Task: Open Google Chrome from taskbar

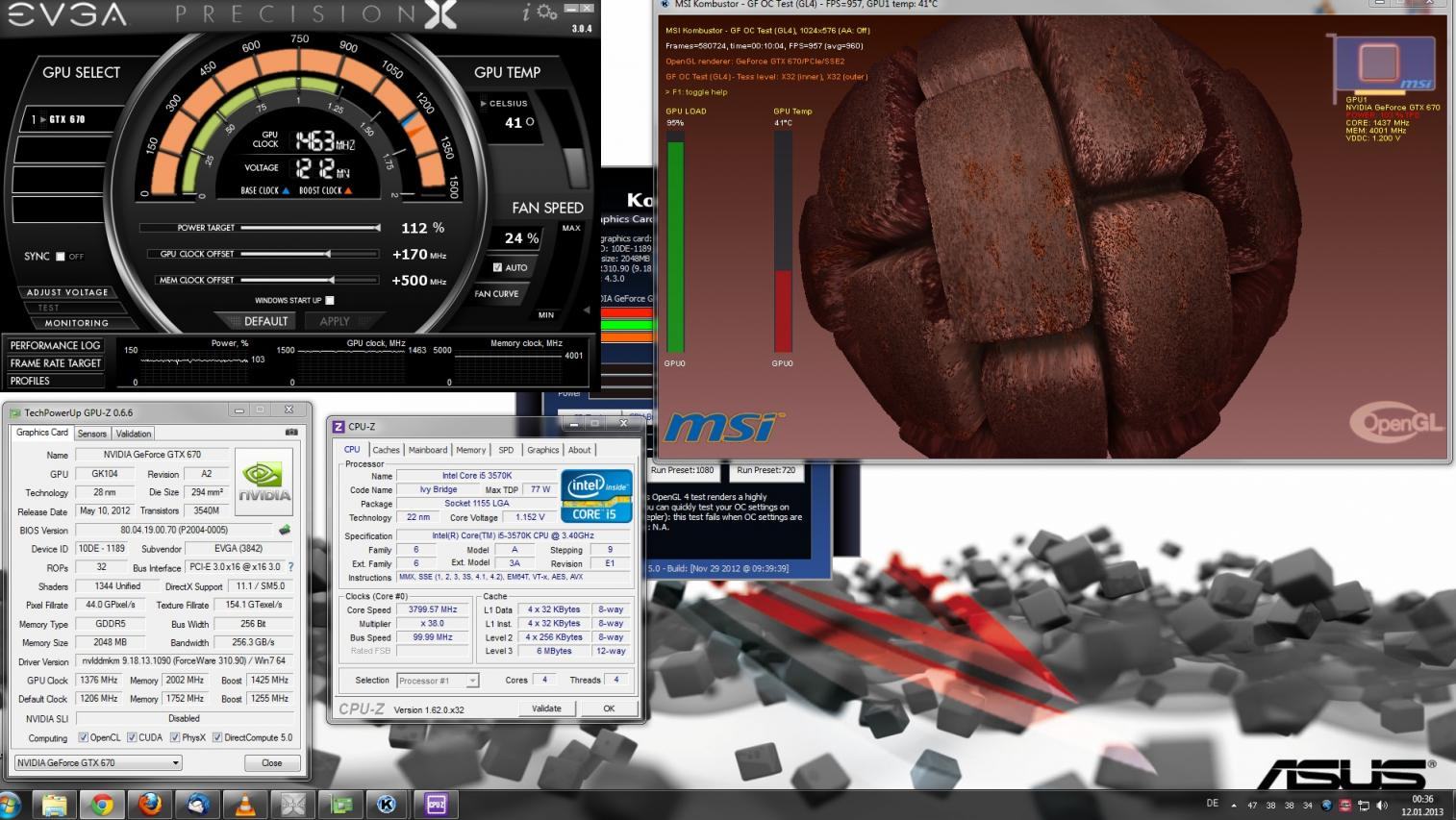Action: click(x=102, y=805)
